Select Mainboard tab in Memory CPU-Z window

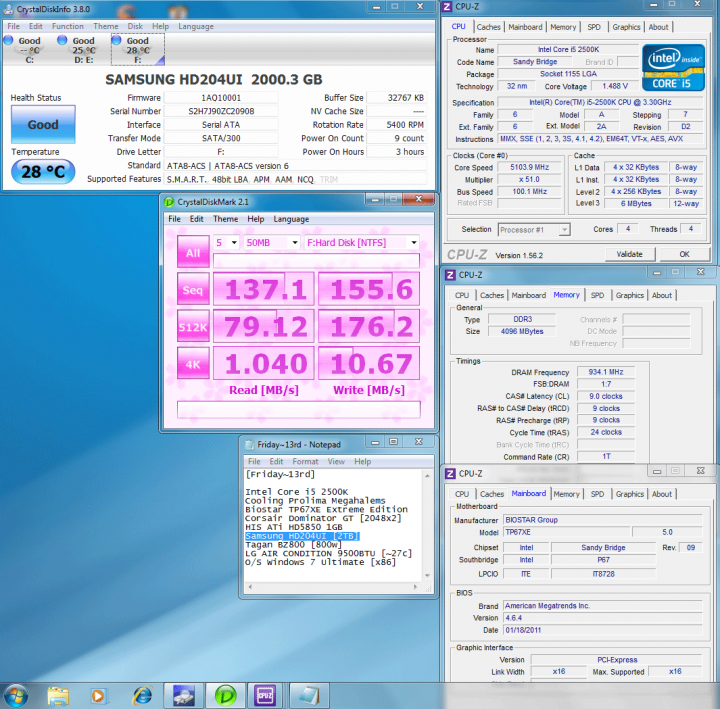click(x=529, y=295)
